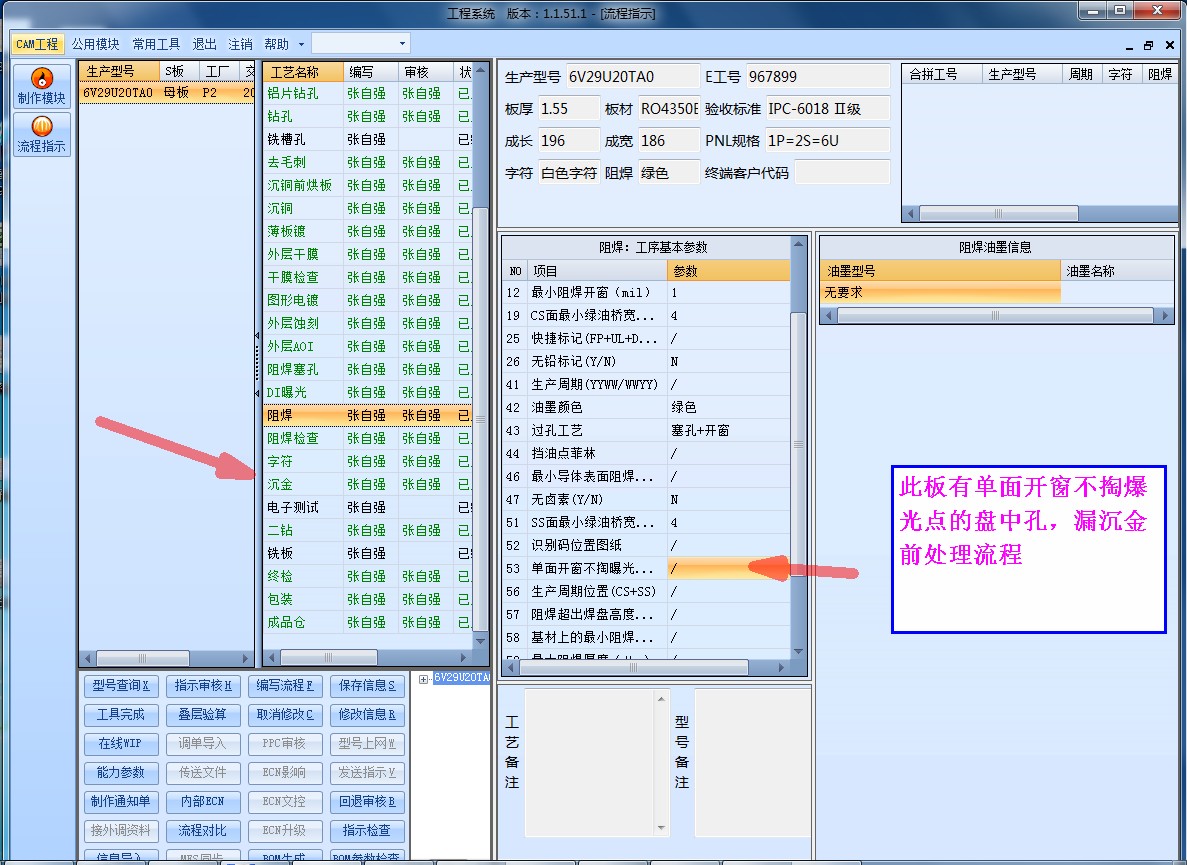The width and height of the screenshot is (1187, 865).
Task: Select the 铣槽孔 process row
Action: tap(368, 139)
